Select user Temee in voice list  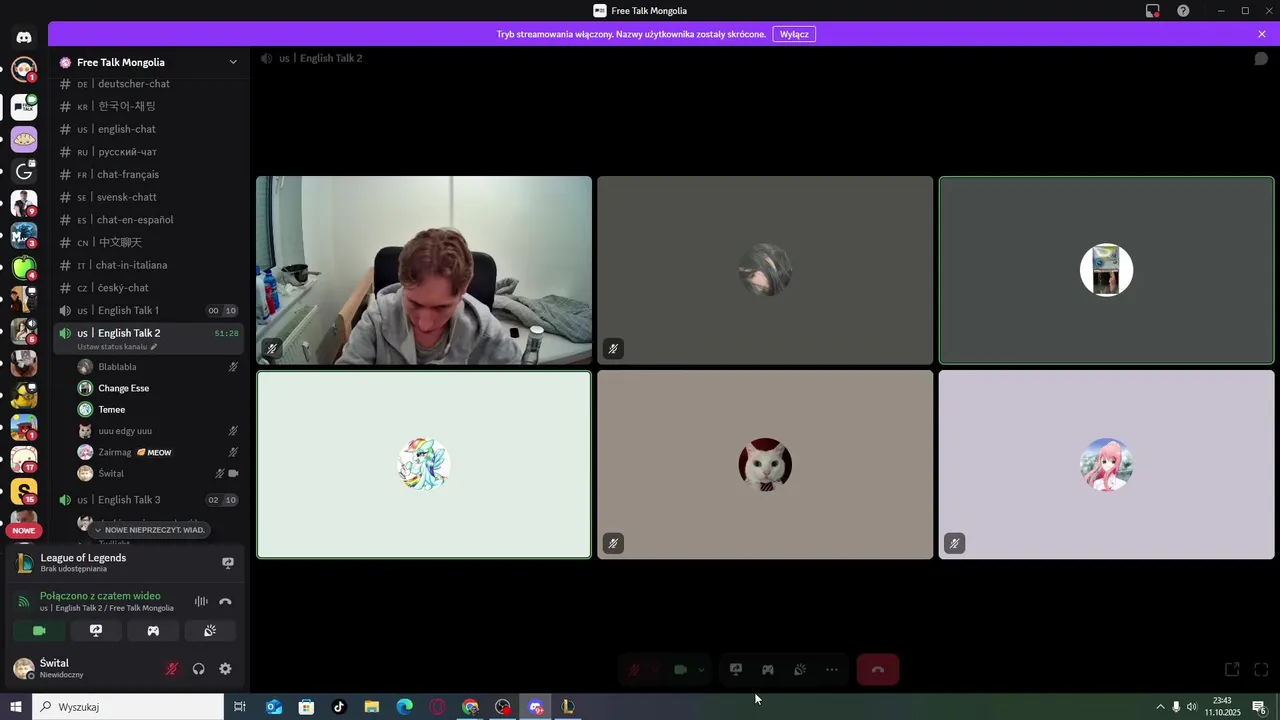(159, 409)
